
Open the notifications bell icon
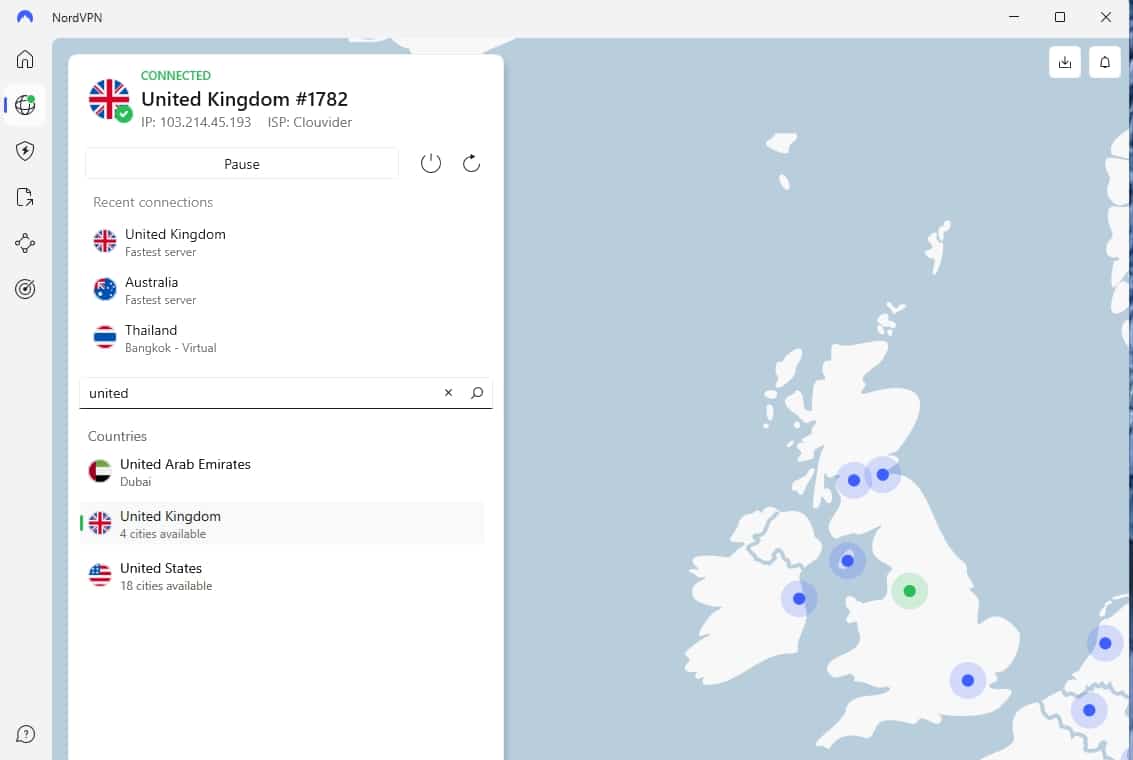[x=1104, y=63]
